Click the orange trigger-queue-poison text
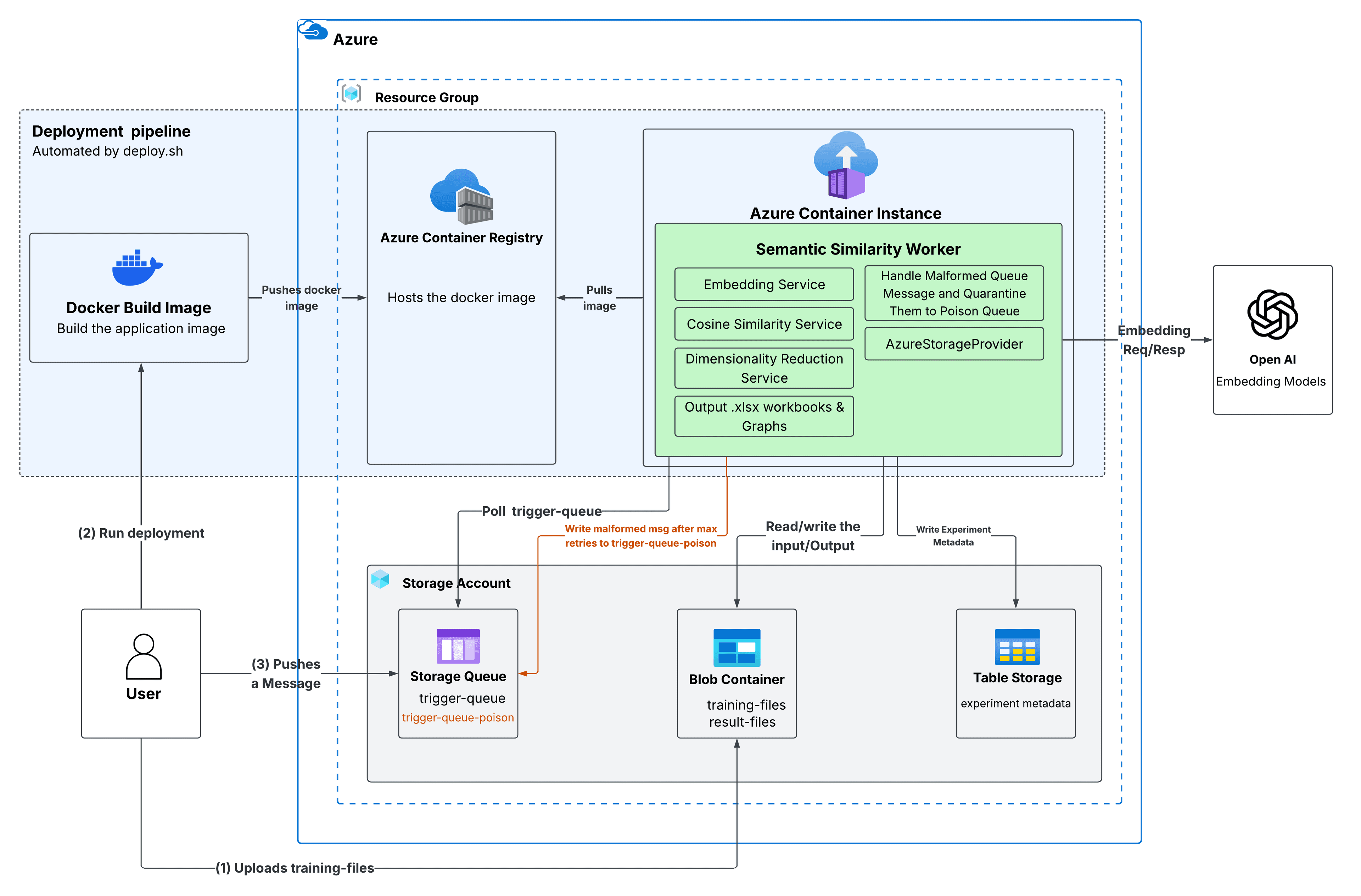1361x896 pixels. point(458,717)
